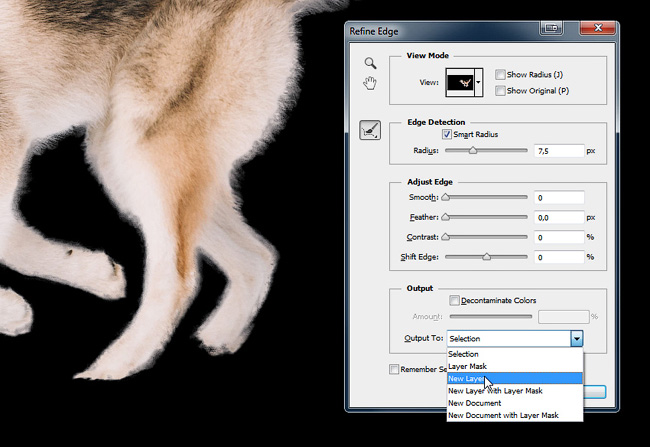Click the Radius slider handle
Screen dimensions: 650x447
473,151
